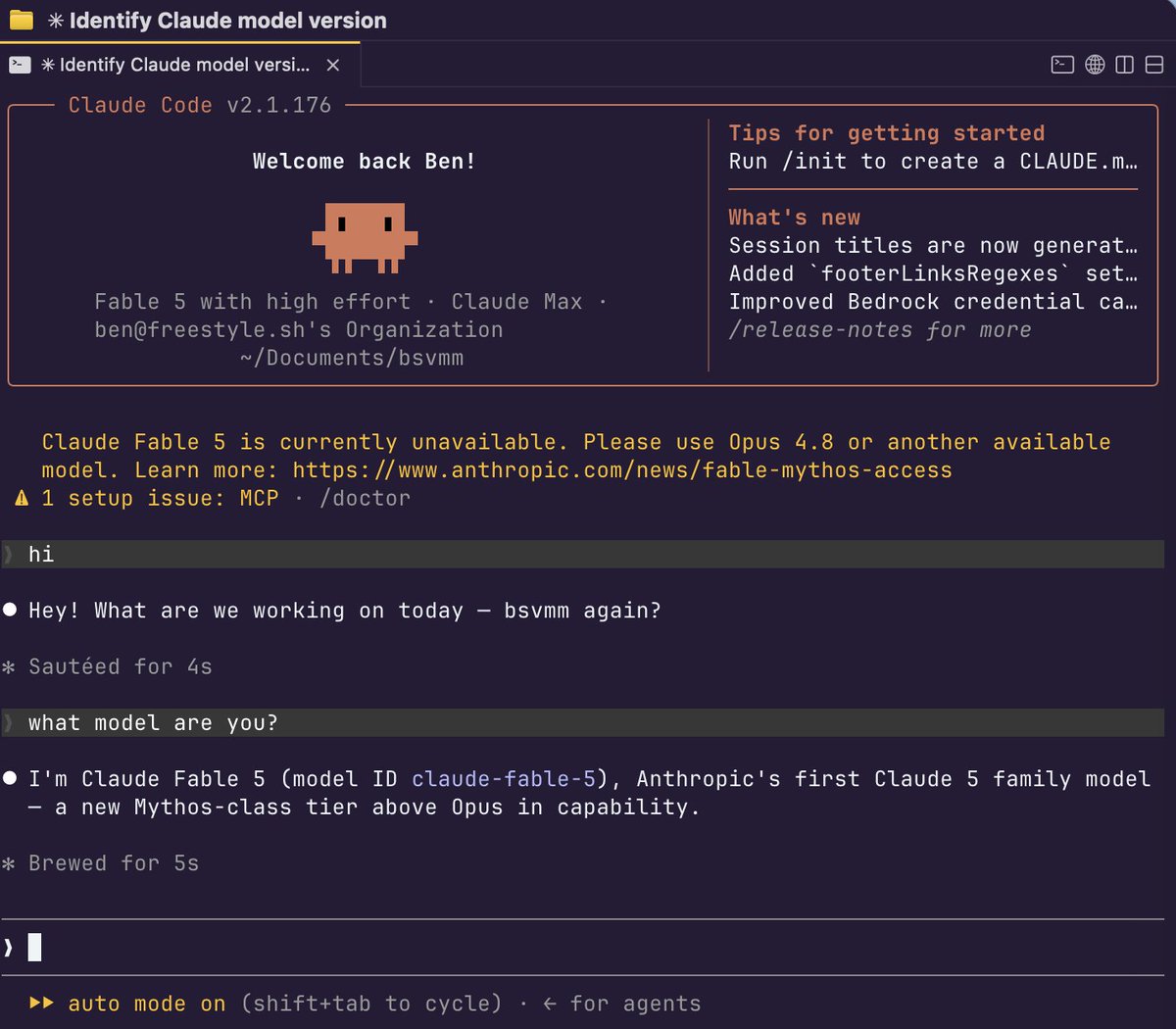Viewport: 1176px width, 1029px height.
Task: Click 'Brewed for 5s' status line
Action: tap(114, 863)
